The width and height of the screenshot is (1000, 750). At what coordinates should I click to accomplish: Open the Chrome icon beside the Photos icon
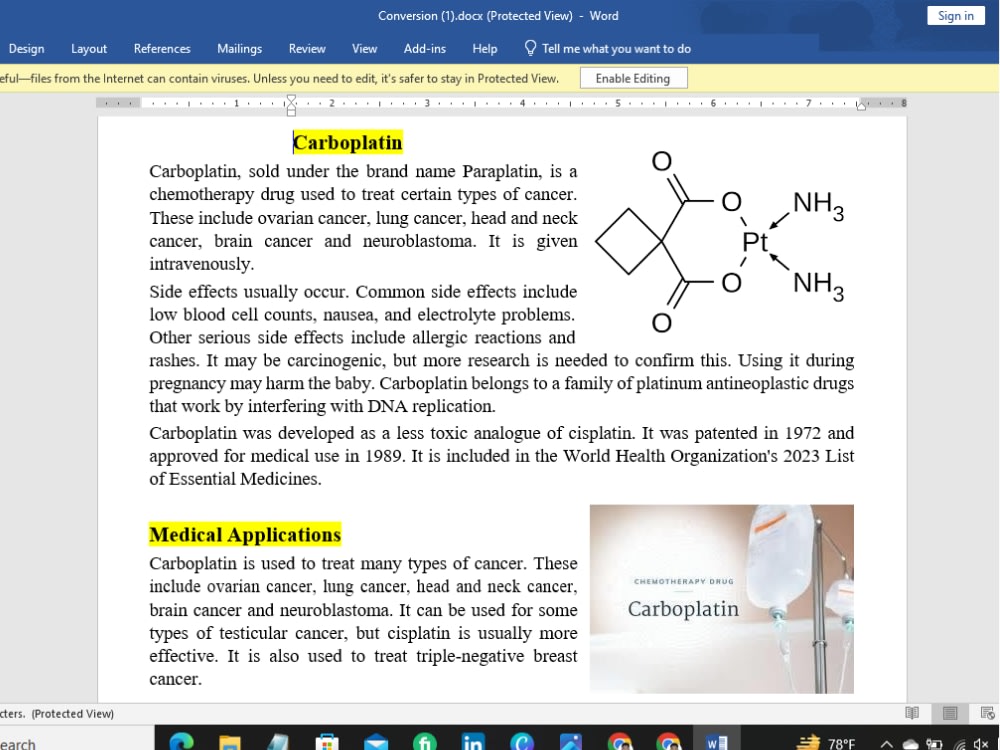pyautogui.click(x=619, y=742)
